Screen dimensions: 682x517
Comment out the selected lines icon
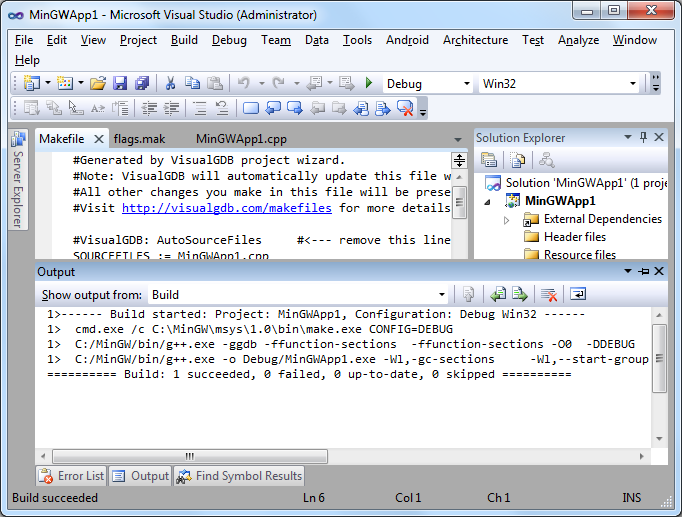pos(200,108)
